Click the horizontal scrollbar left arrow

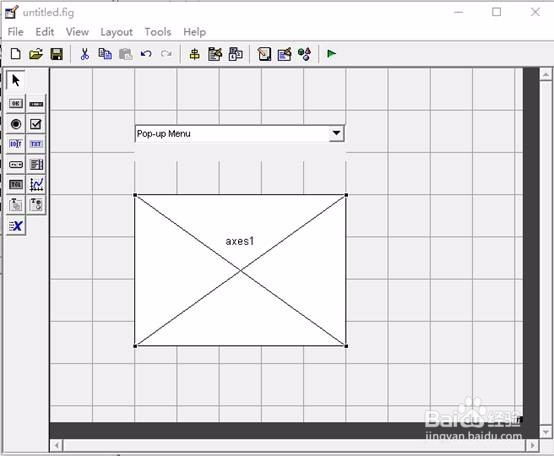tap(57, 445)
